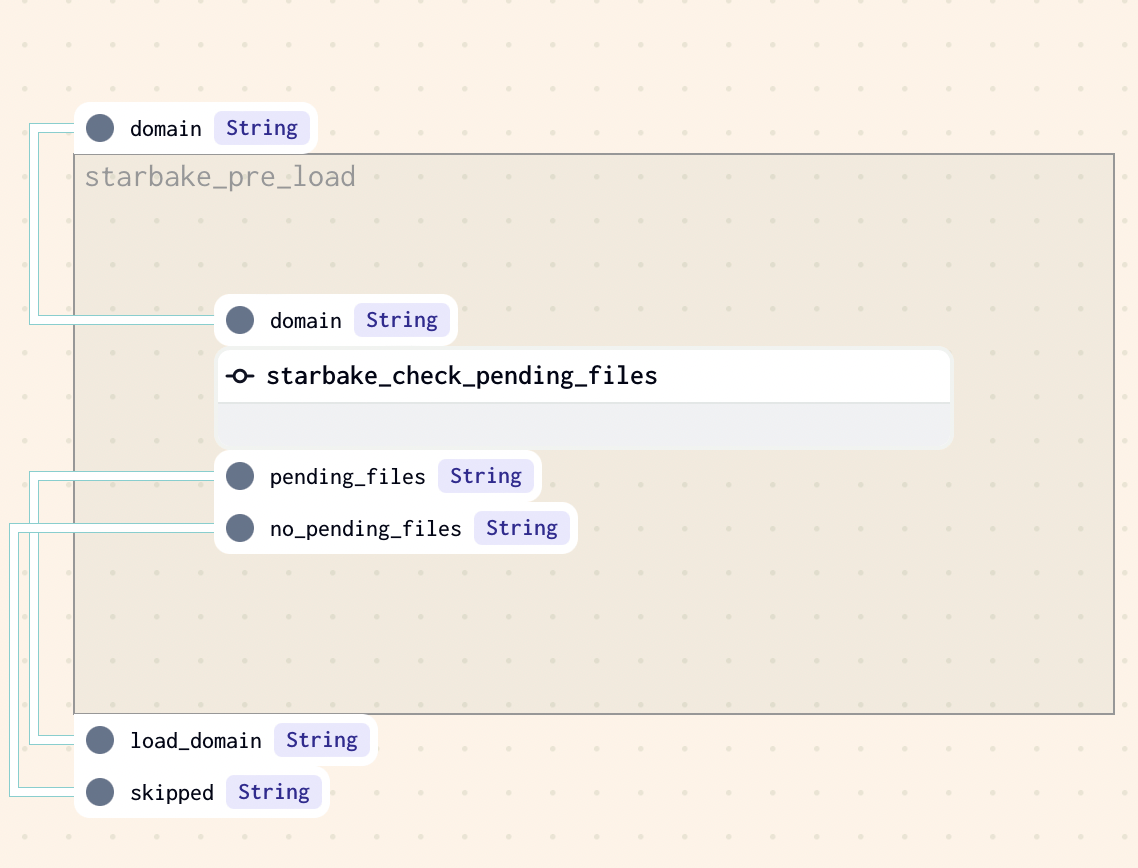The width and height of the screenshot is (1138, 868).
Task: Click the String badge on the outer domain input
Action: point(262,128)
